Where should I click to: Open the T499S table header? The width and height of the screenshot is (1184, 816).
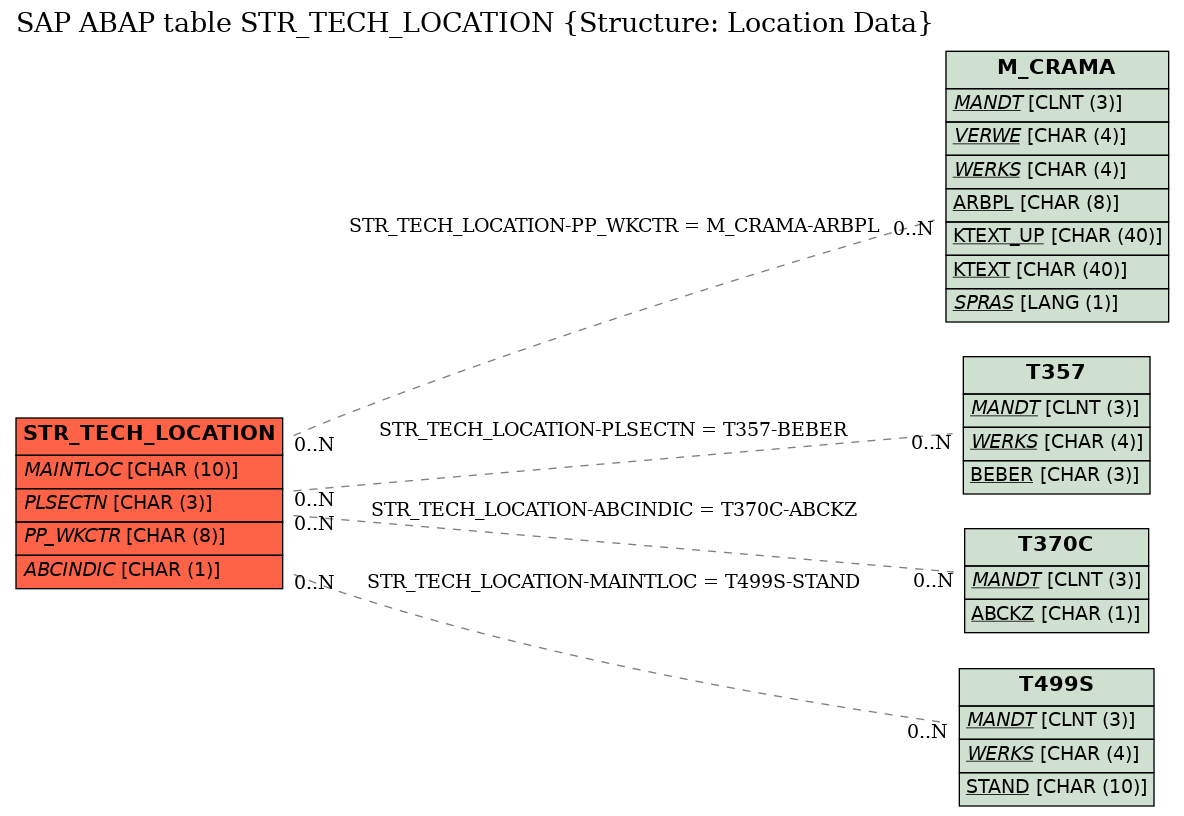point(1056,686)
